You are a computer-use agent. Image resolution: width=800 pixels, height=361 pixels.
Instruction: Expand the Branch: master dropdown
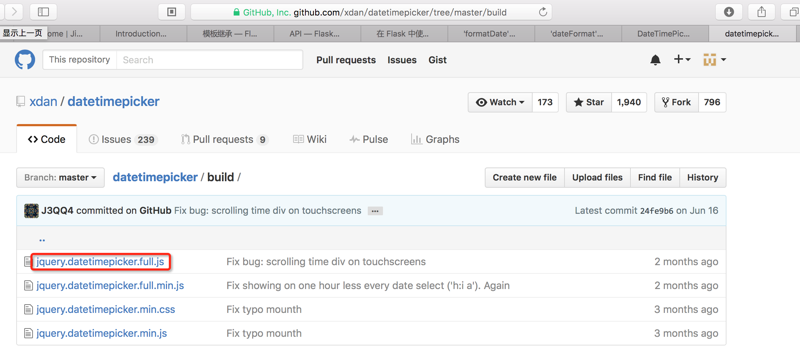60,177
